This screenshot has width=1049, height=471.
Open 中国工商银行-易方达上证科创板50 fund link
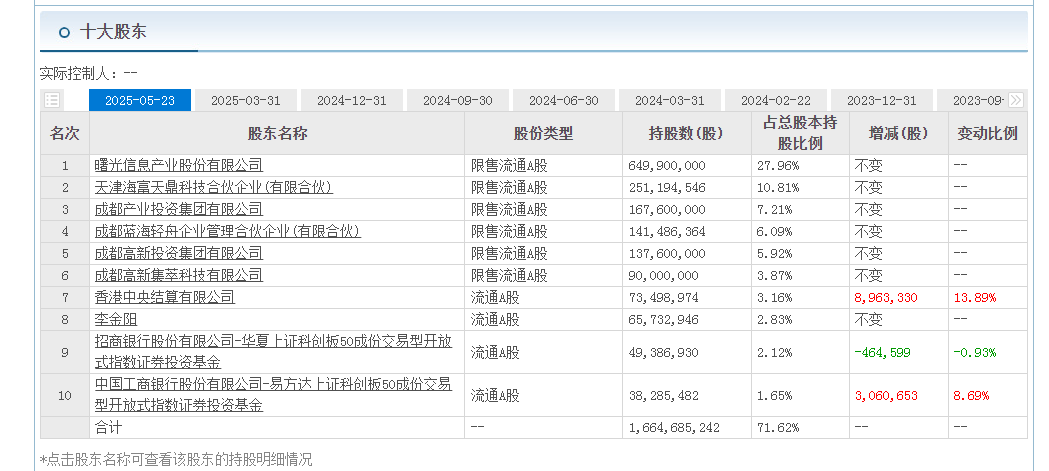(x=274, y=395)
